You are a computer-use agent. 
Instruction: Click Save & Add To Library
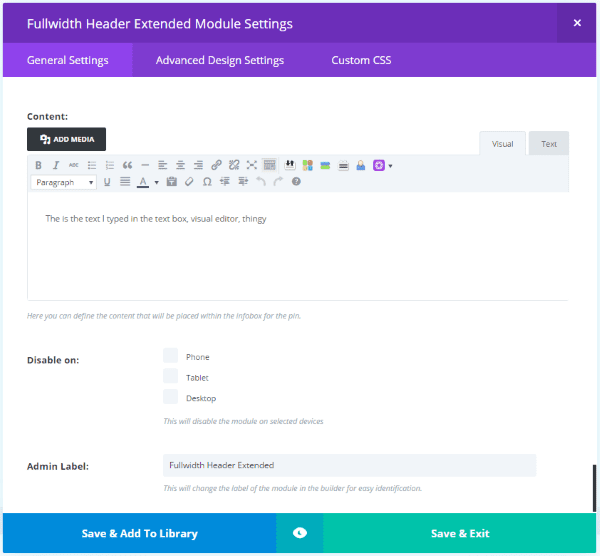tap(139, 533)
